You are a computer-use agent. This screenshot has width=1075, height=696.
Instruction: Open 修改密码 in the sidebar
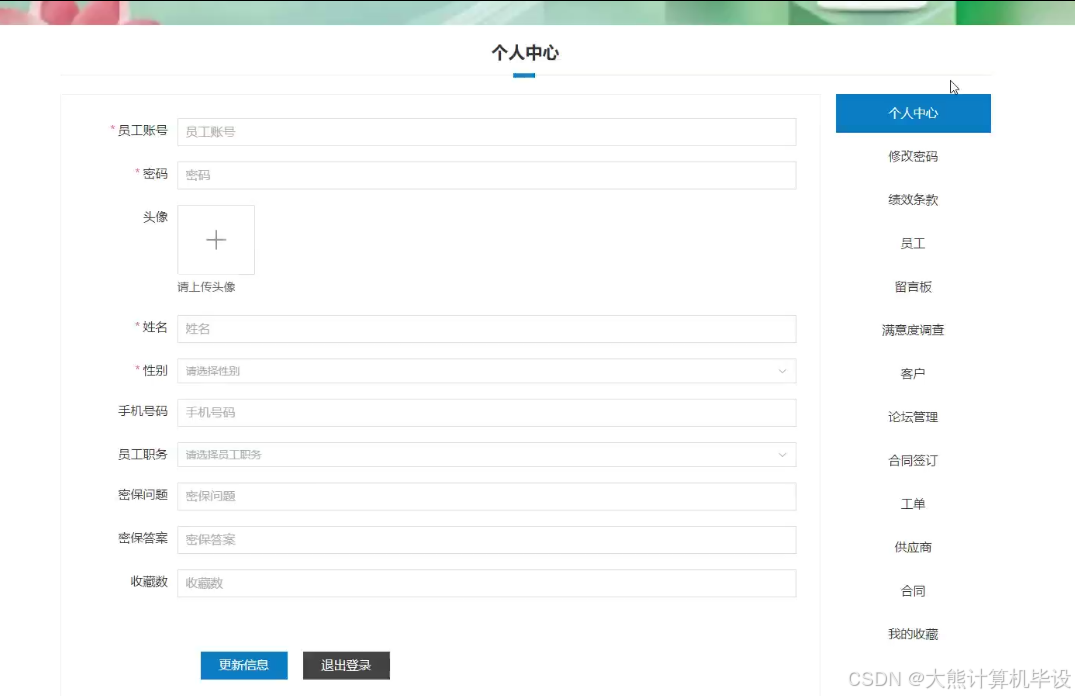[913, 156]
